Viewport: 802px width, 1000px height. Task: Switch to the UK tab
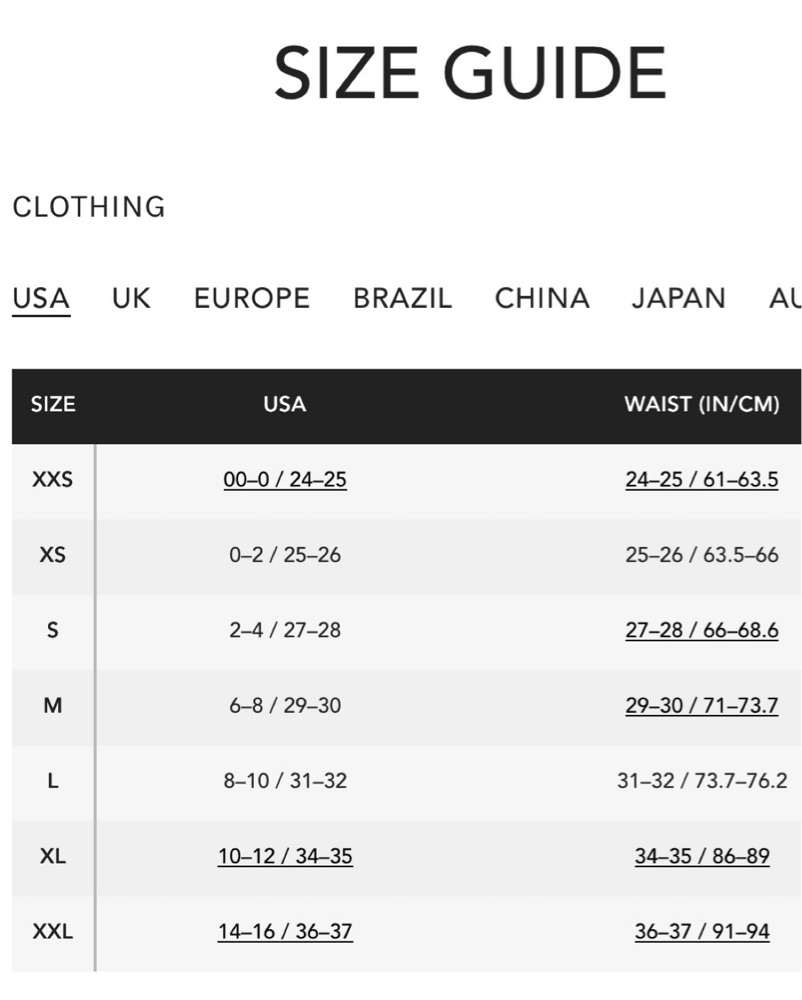(x=131, y=298)
